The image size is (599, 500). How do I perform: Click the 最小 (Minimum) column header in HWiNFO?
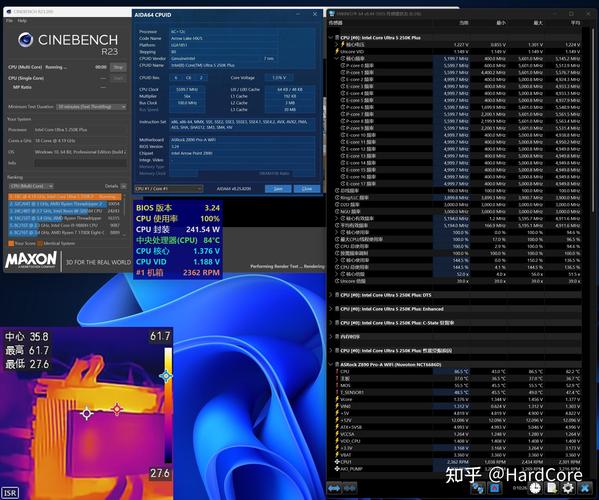coord(501,23)
